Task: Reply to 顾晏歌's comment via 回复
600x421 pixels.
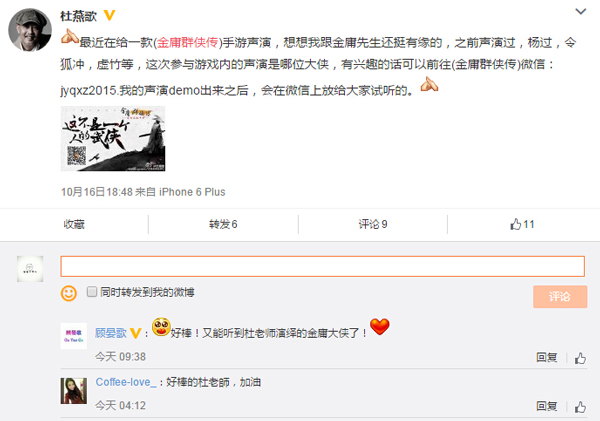Action: 546,357
